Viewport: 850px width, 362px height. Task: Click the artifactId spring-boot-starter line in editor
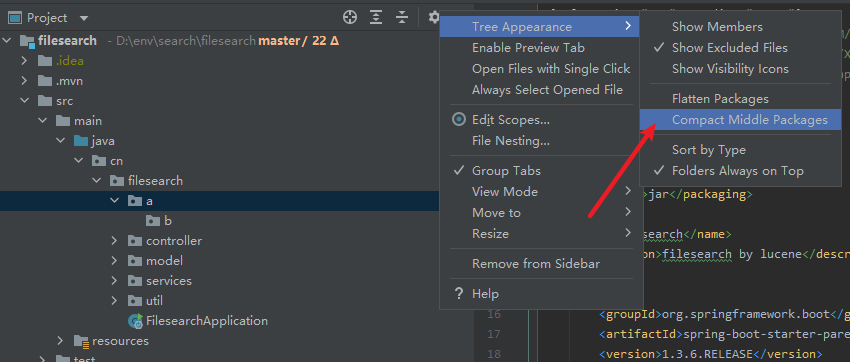pos(724,334)
